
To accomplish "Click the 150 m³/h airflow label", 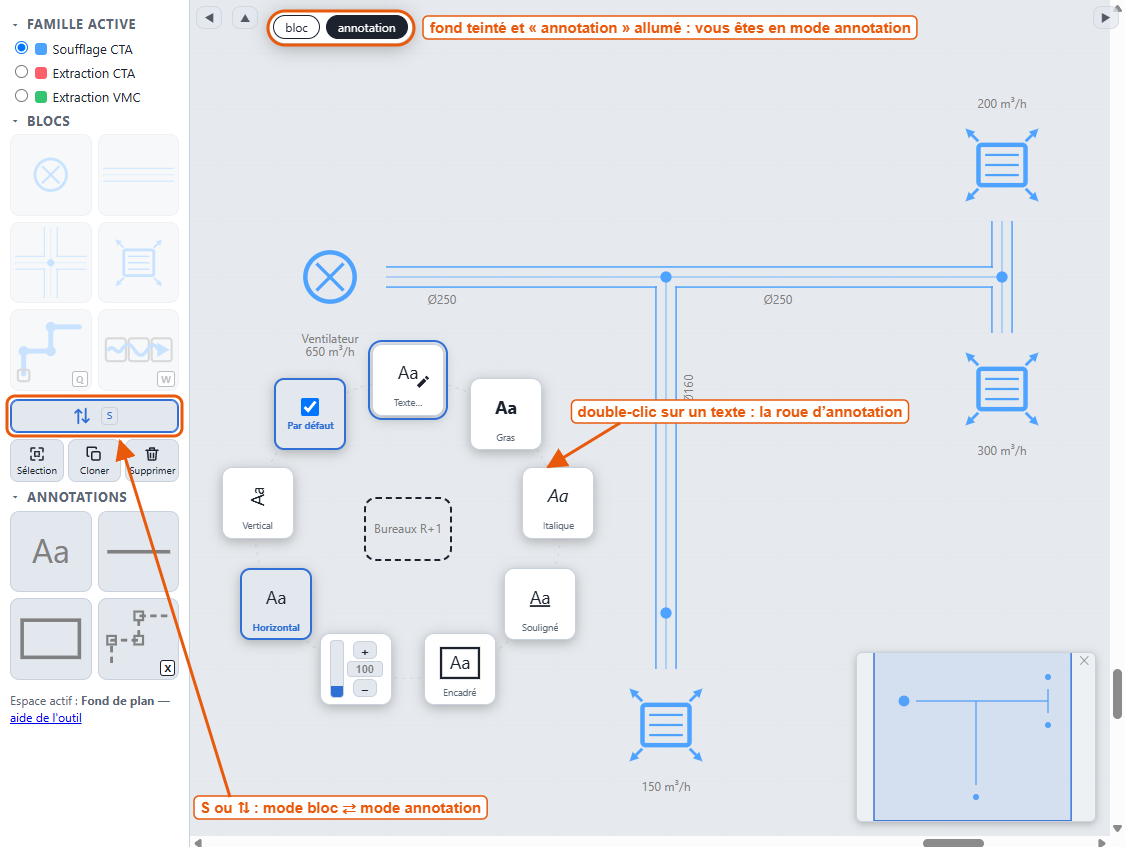I will (666, 786).
